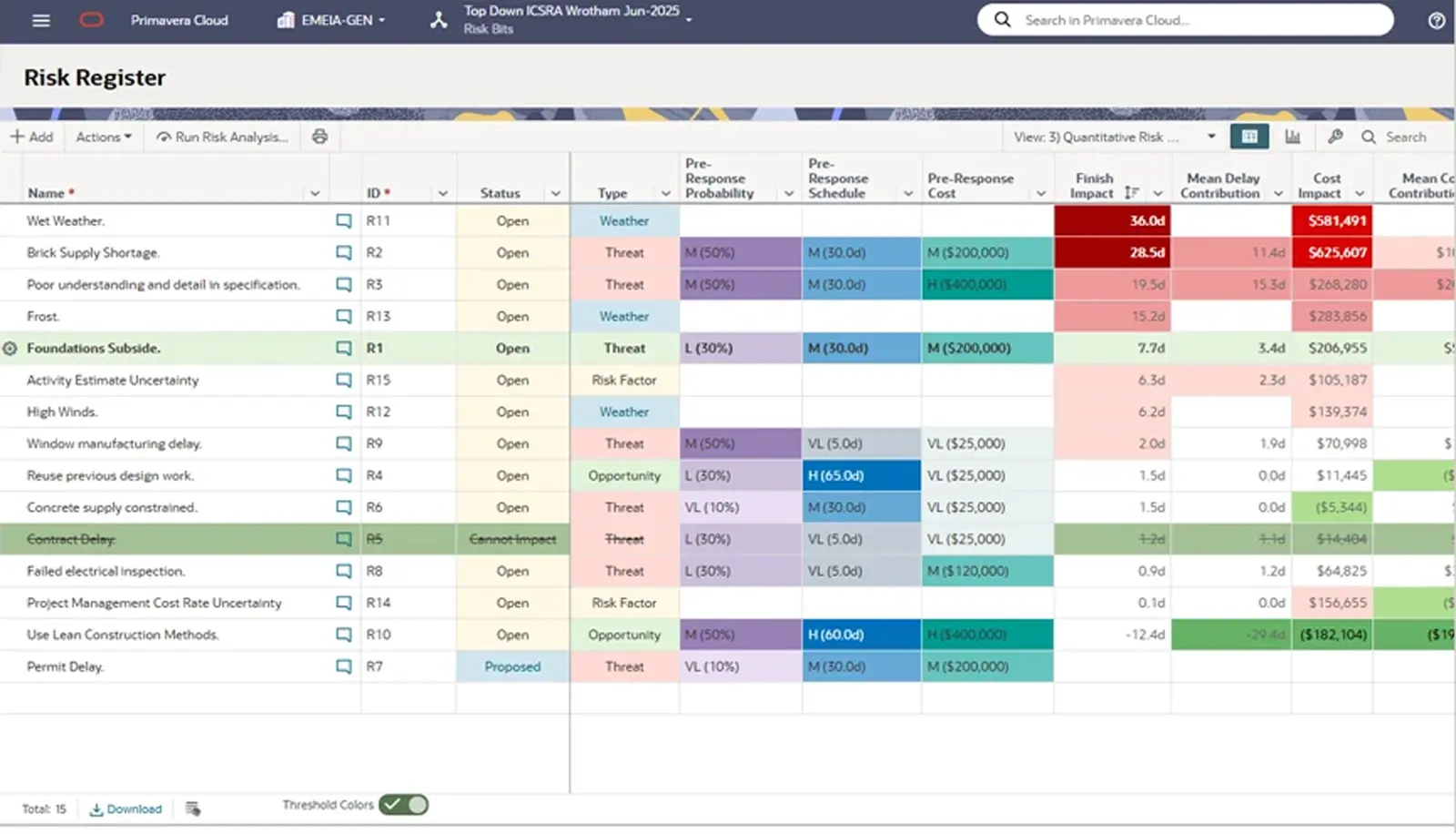The image size is (1456, 834).
Task: Click the column settings icon beside Download
Action: [x=193, y=809]
